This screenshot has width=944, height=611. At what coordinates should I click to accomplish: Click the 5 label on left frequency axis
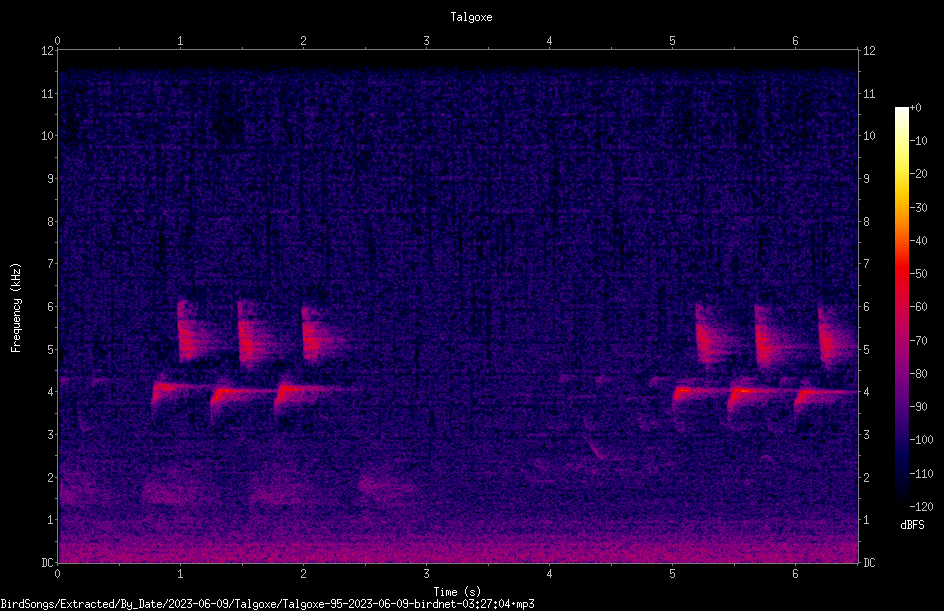click(50, 349)
